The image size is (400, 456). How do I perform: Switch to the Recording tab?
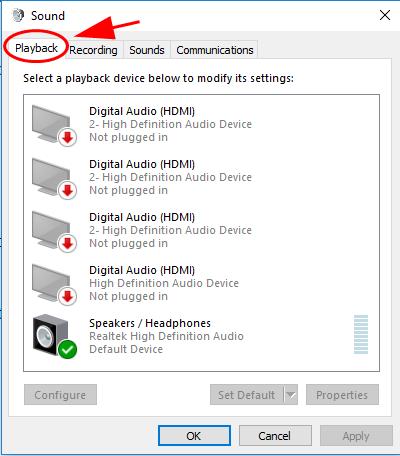coord(93,50)
